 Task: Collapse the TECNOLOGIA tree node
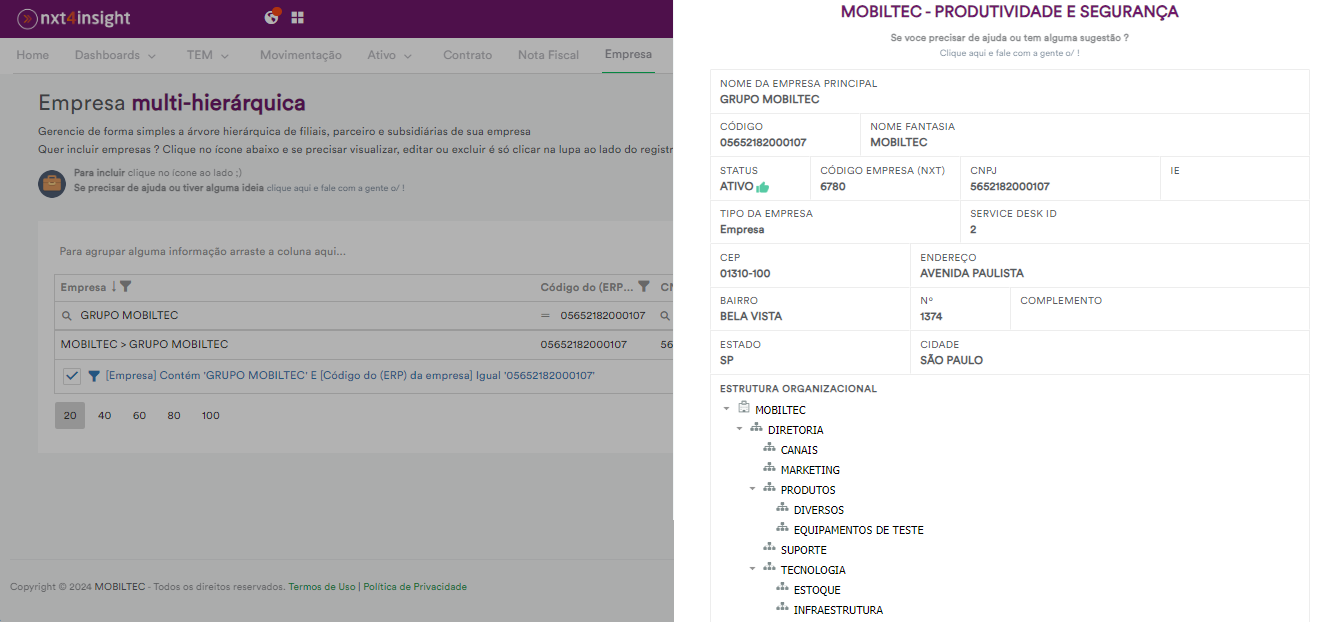(752, 569)
